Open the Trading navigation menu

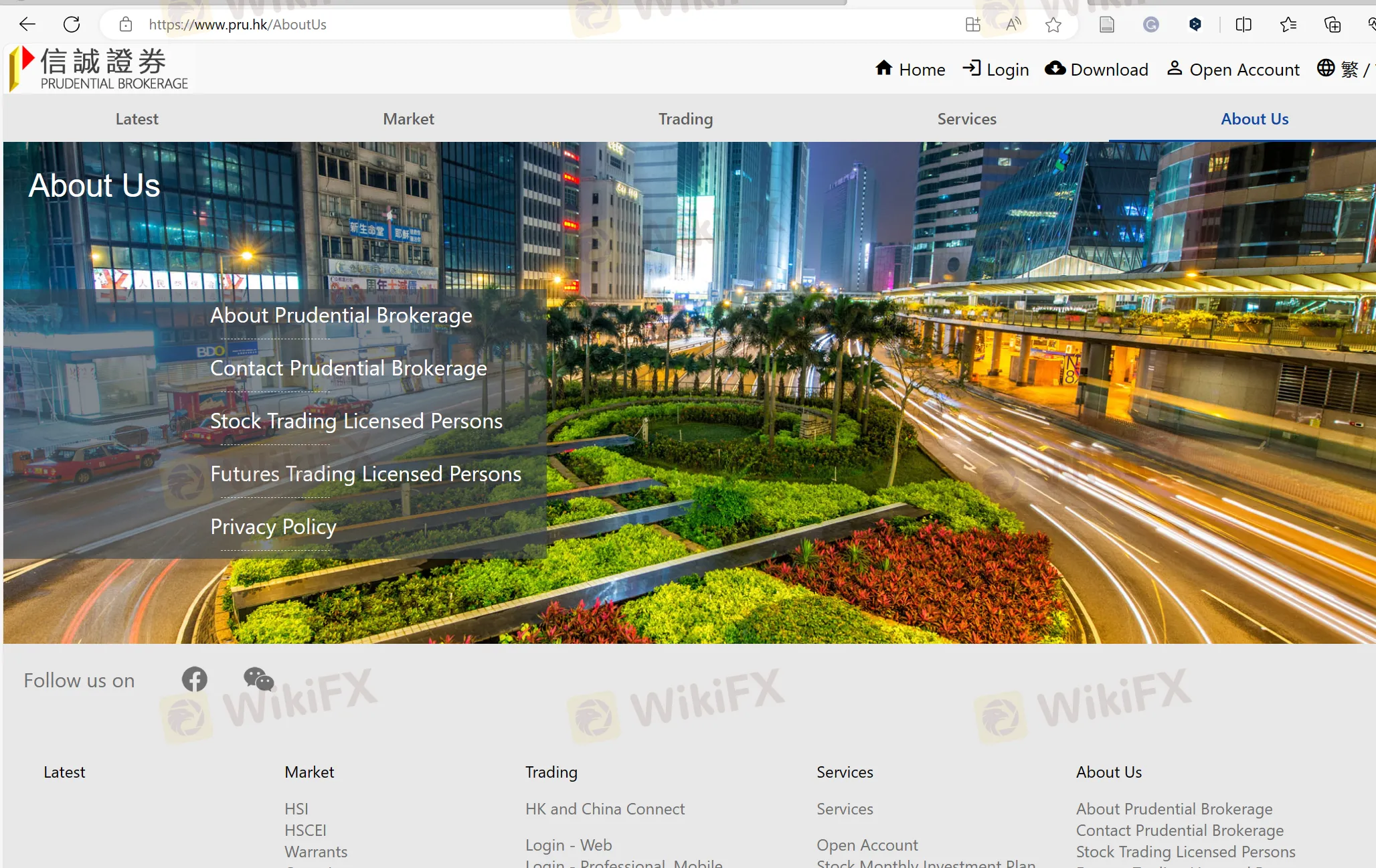click(x=685, y=118)
